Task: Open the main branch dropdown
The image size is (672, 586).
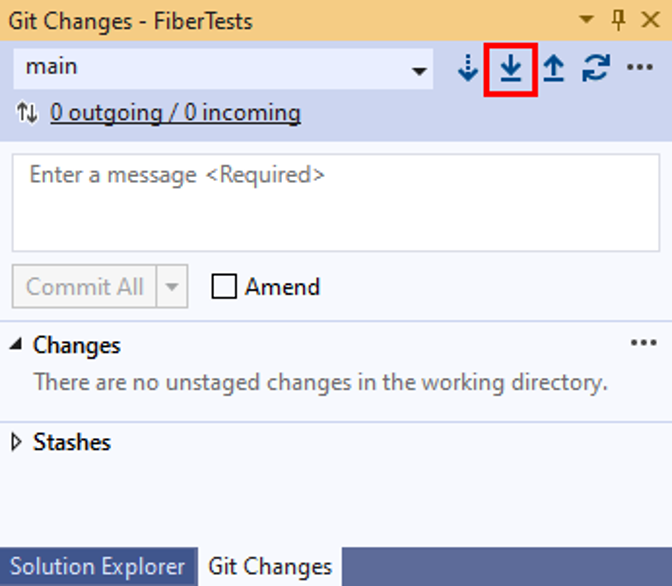Action: [420, 70]
